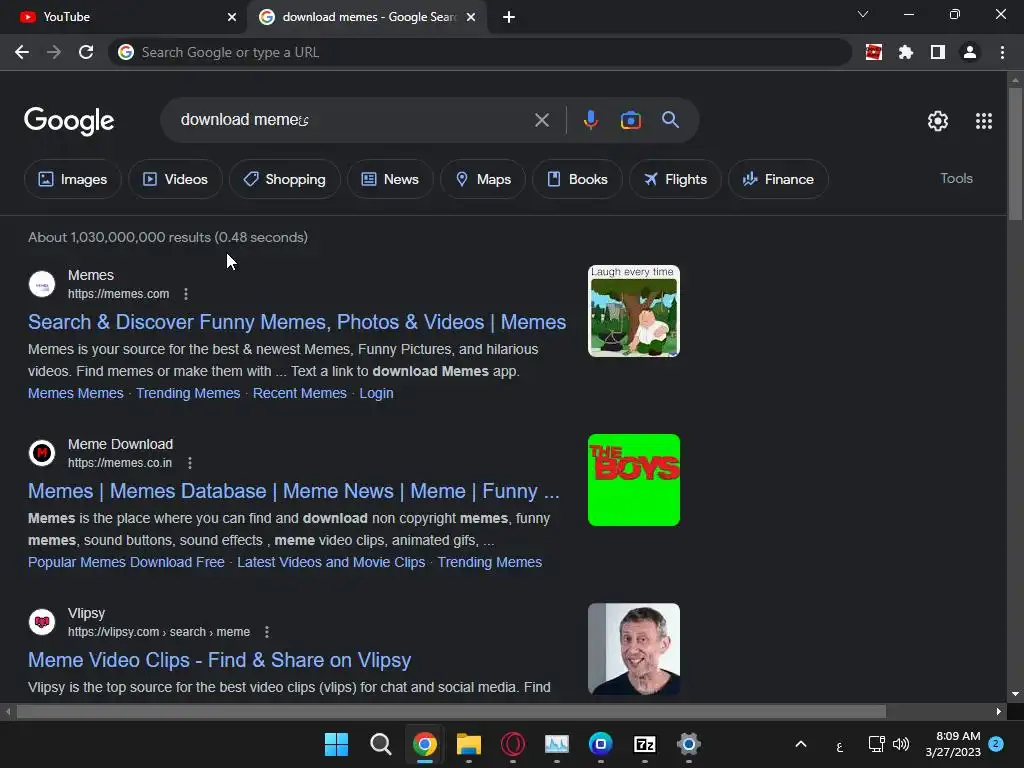Click inside the Google search input
Viewport: 1024px width, 768px height.
point(353,120)
